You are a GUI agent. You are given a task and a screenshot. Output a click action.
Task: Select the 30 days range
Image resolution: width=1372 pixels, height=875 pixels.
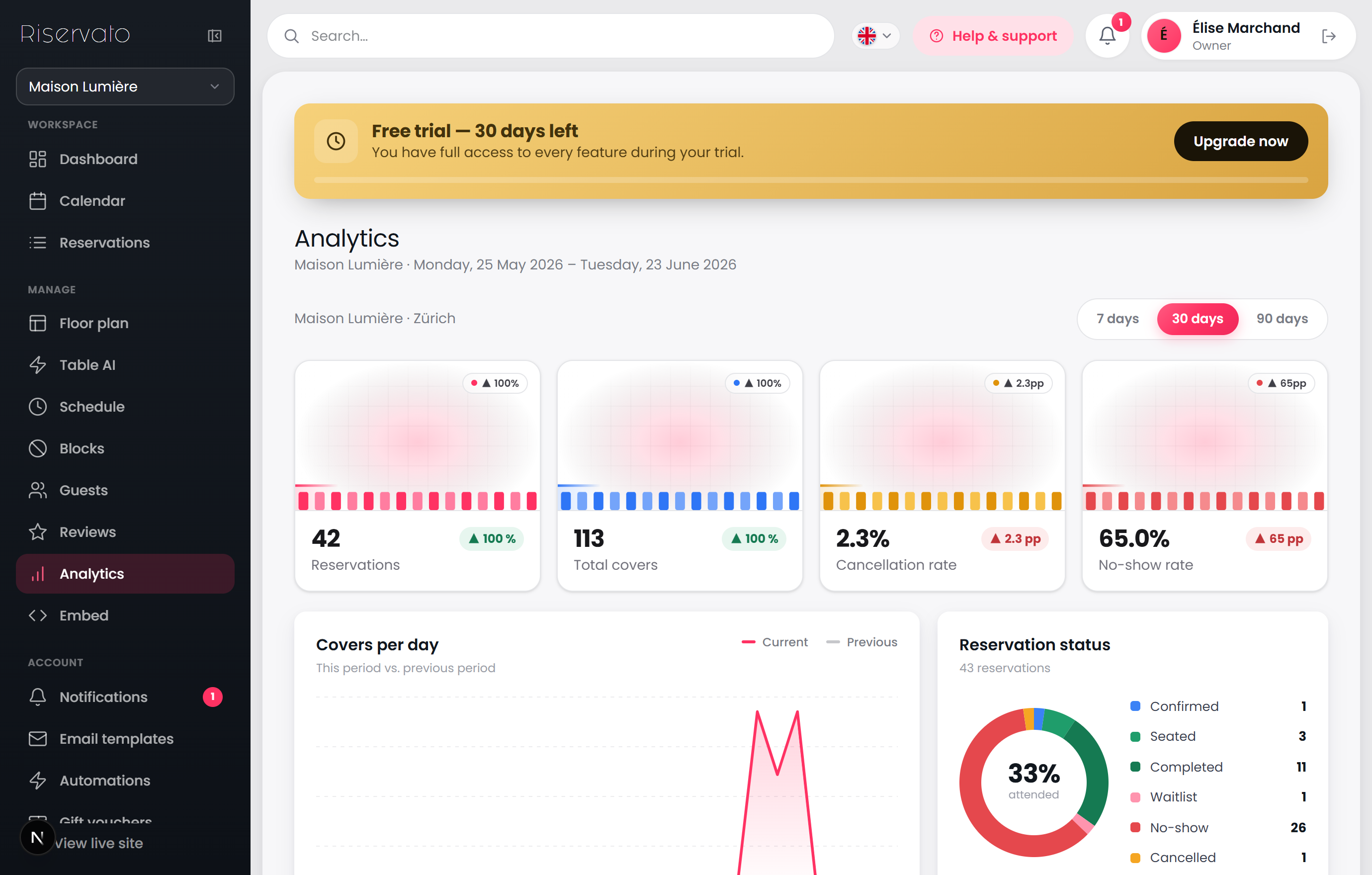click(x=1197, y=319)
